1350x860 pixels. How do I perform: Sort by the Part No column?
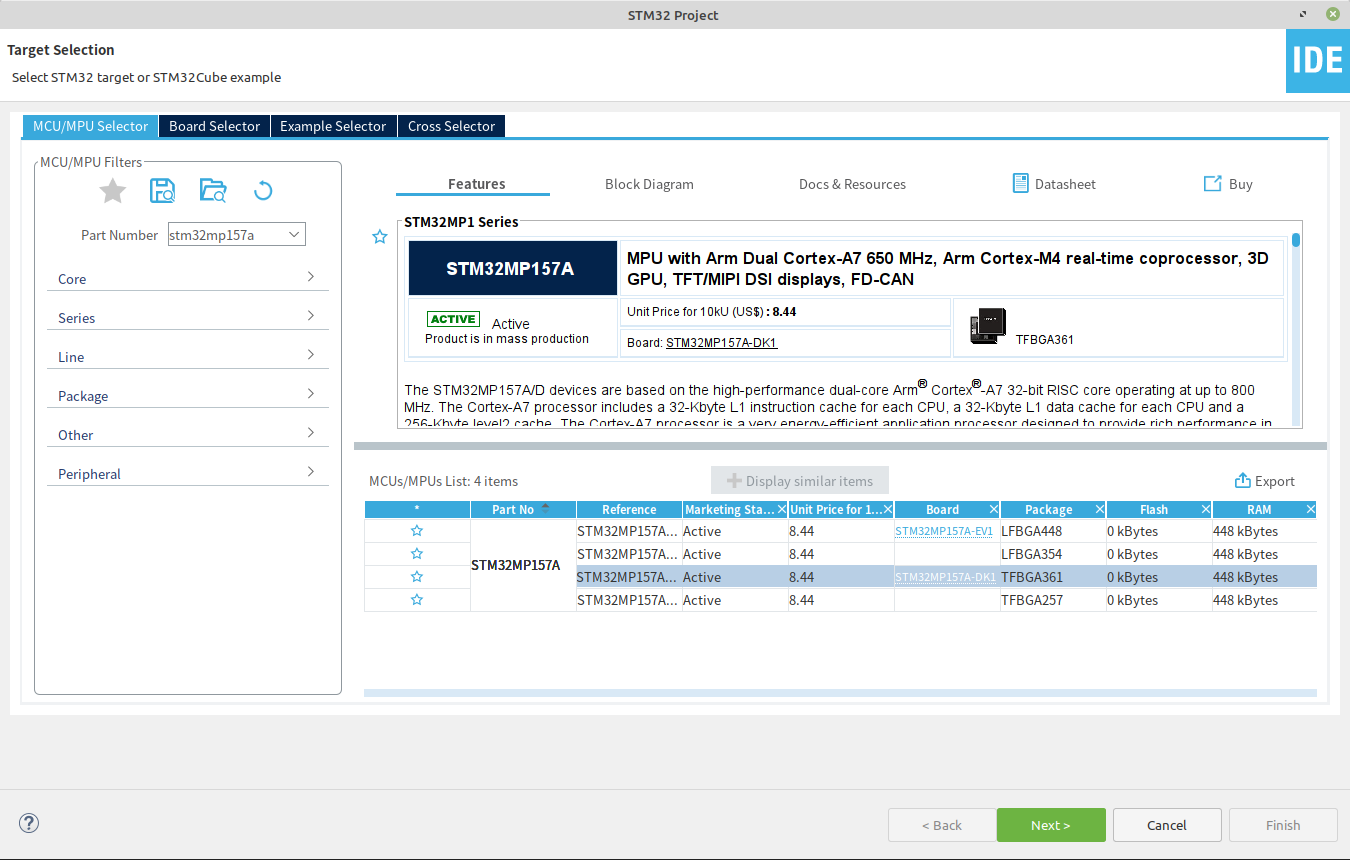(x=523, y=510)
